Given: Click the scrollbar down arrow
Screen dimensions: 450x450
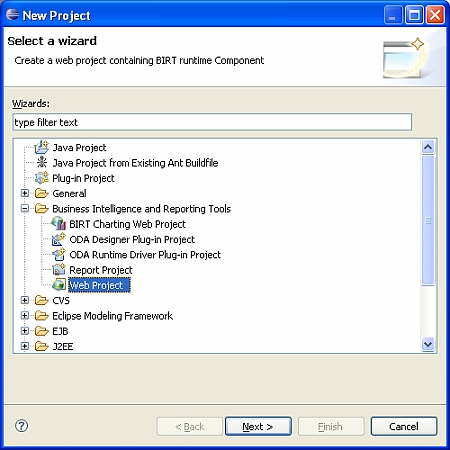Looking at the screenshot, I should (428, 344).
